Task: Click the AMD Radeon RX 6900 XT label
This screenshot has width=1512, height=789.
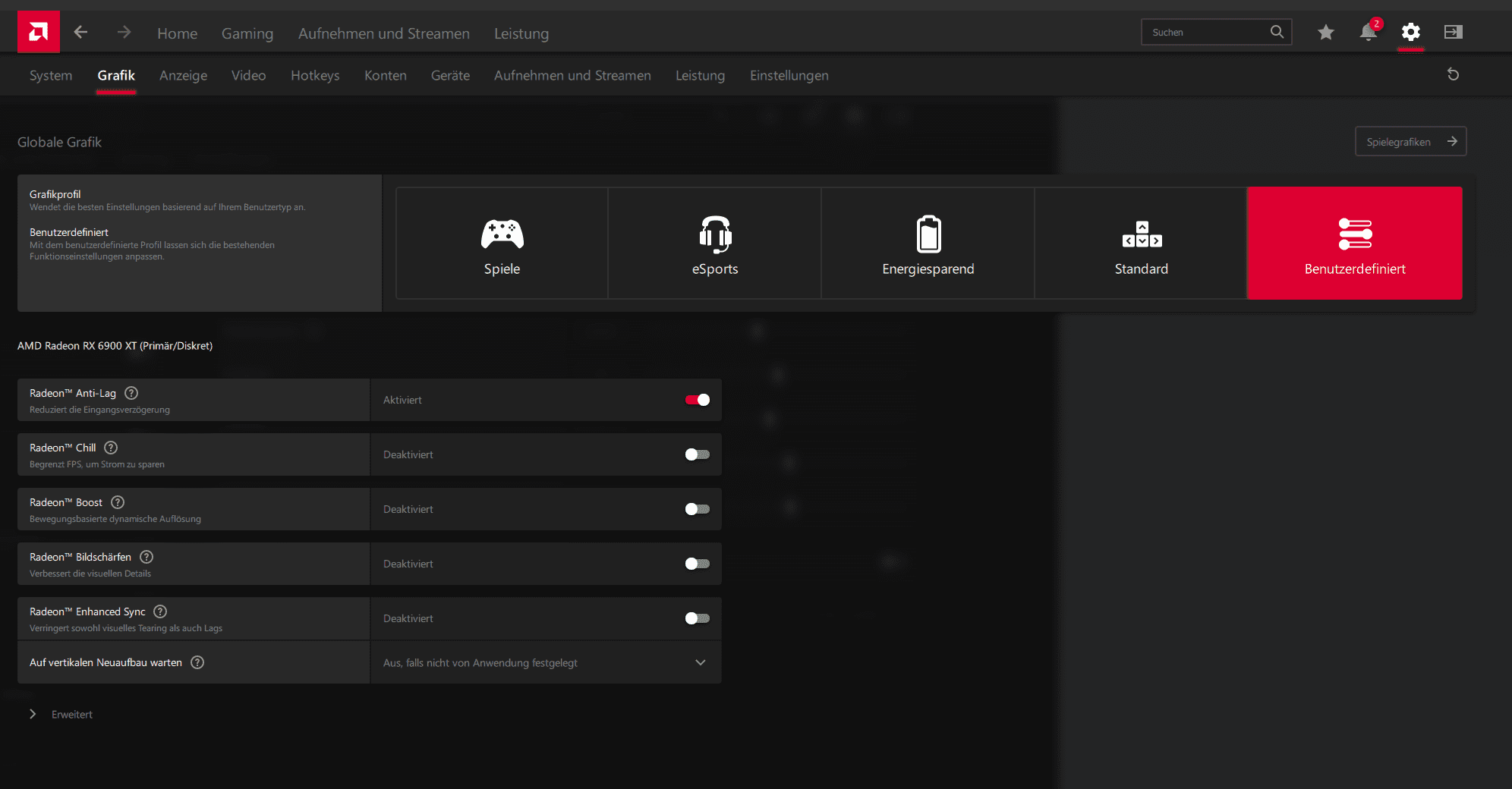Action: coord(115,346)
